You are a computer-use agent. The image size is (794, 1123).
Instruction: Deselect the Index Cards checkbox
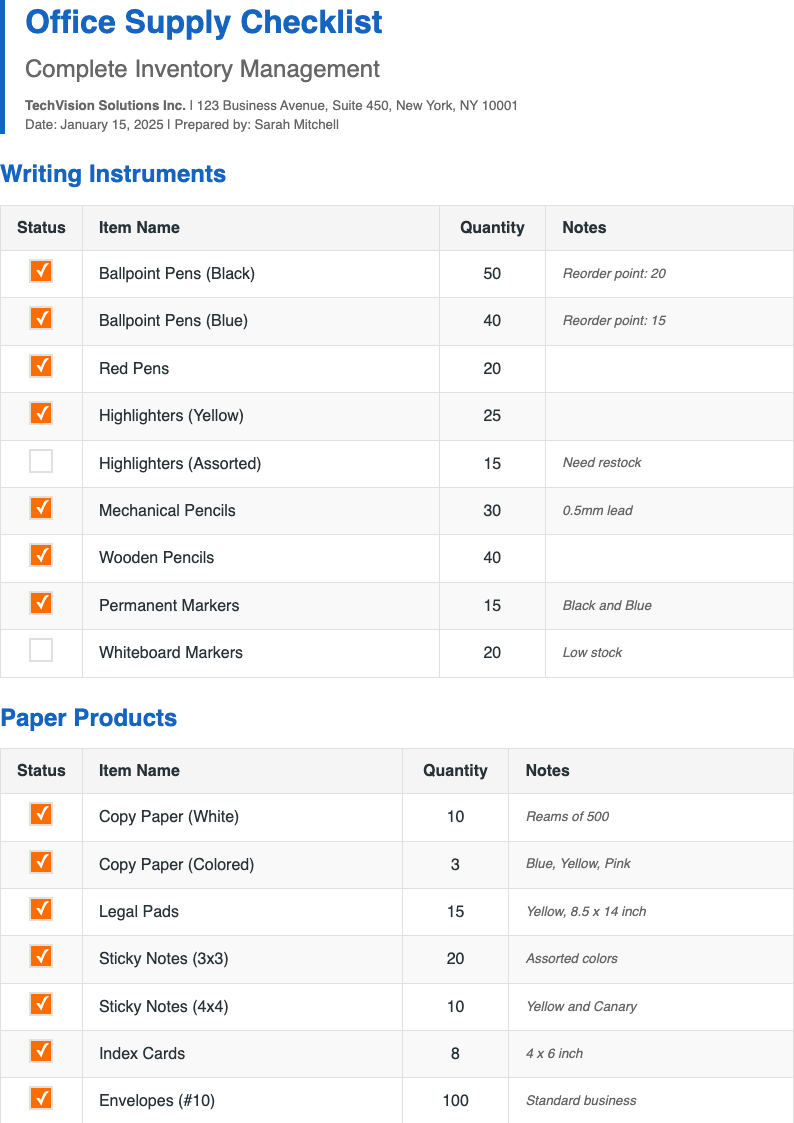pos(41,1051)
